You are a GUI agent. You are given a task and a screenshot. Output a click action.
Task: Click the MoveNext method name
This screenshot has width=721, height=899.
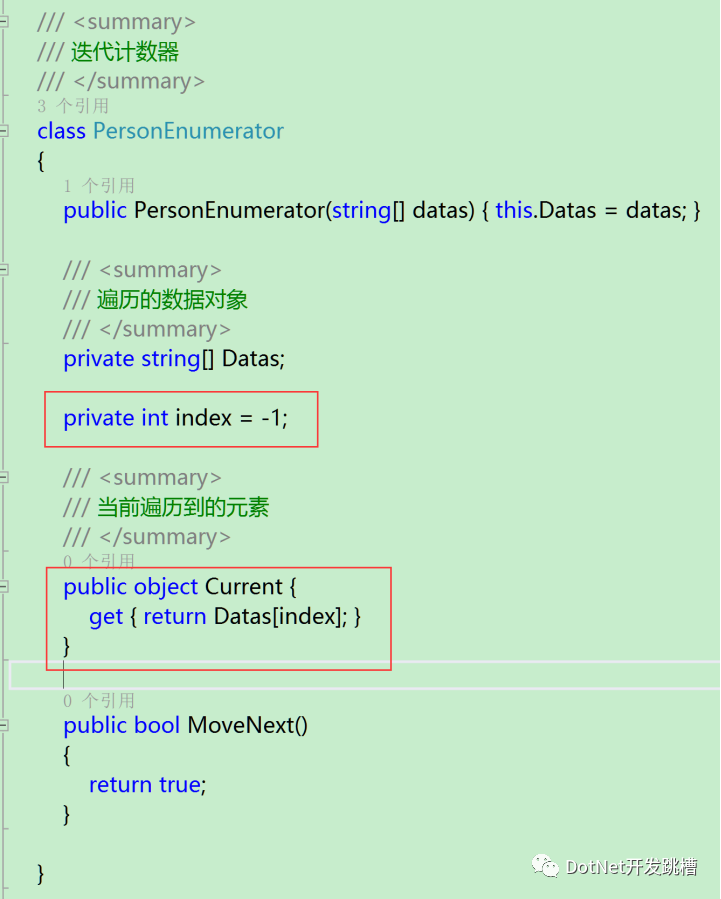(248, 725)
